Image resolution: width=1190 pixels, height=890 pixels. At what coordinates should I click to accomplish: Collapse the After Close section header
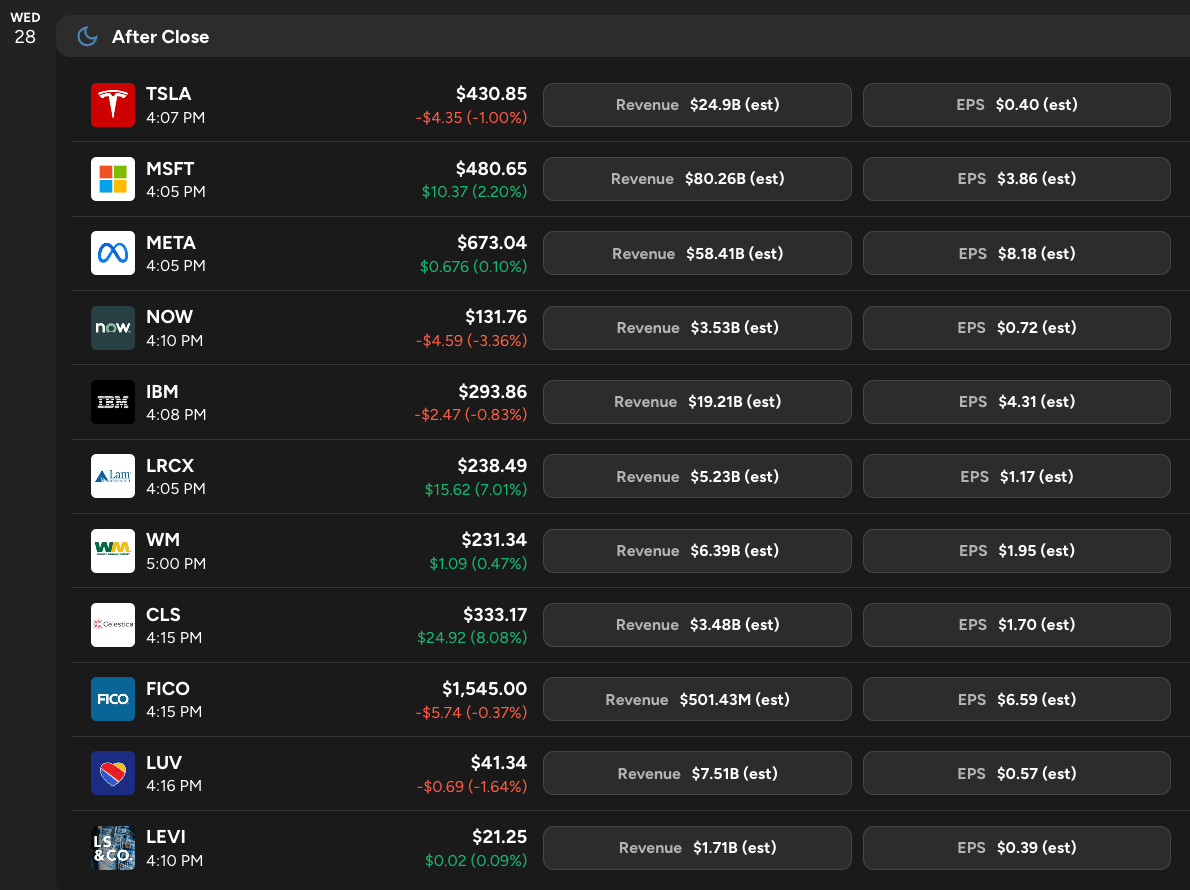pyautogui.click(x=160, y=37)
